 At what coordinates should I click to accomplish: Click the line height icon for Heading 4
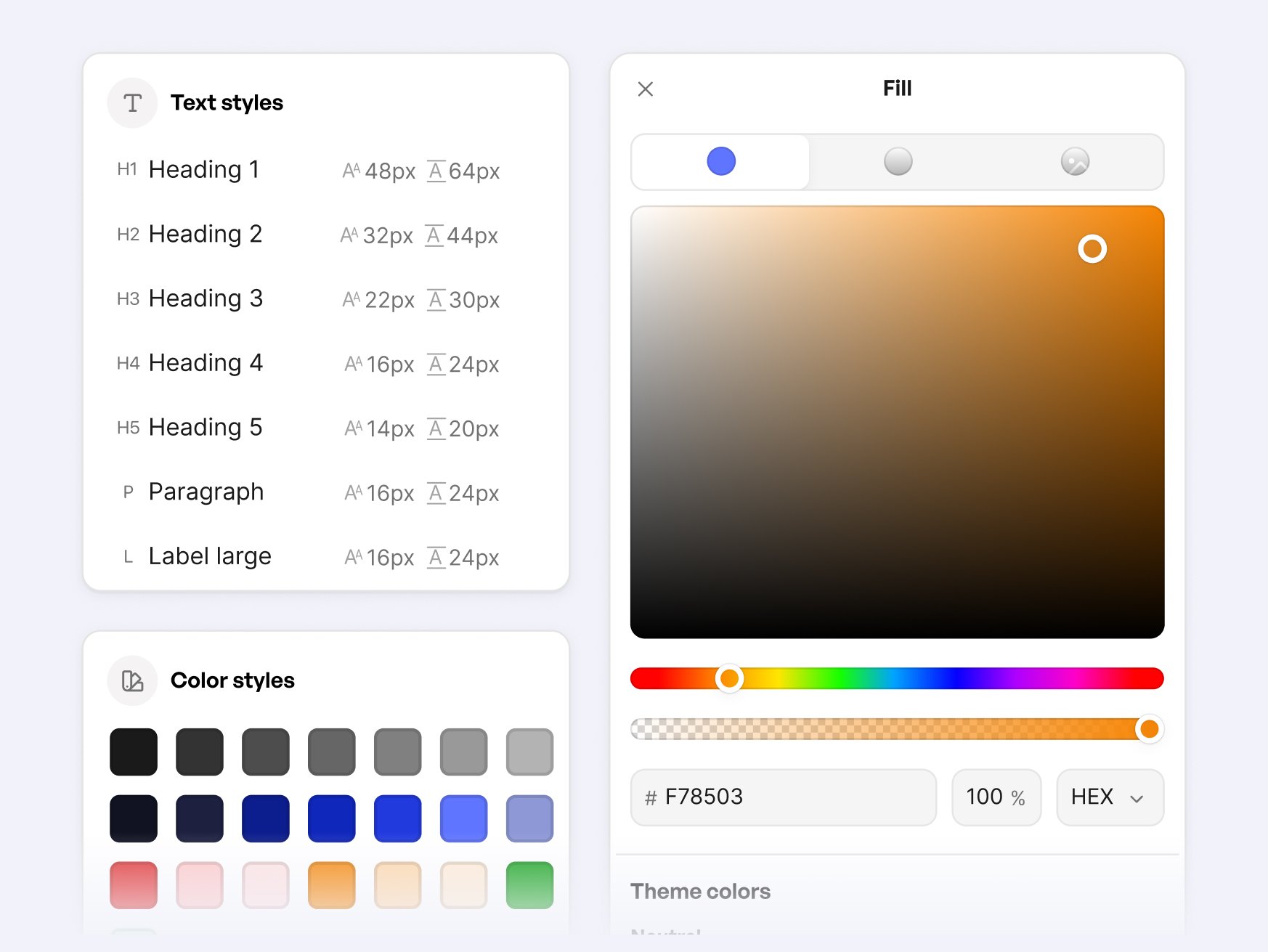(x=436, y=364)
